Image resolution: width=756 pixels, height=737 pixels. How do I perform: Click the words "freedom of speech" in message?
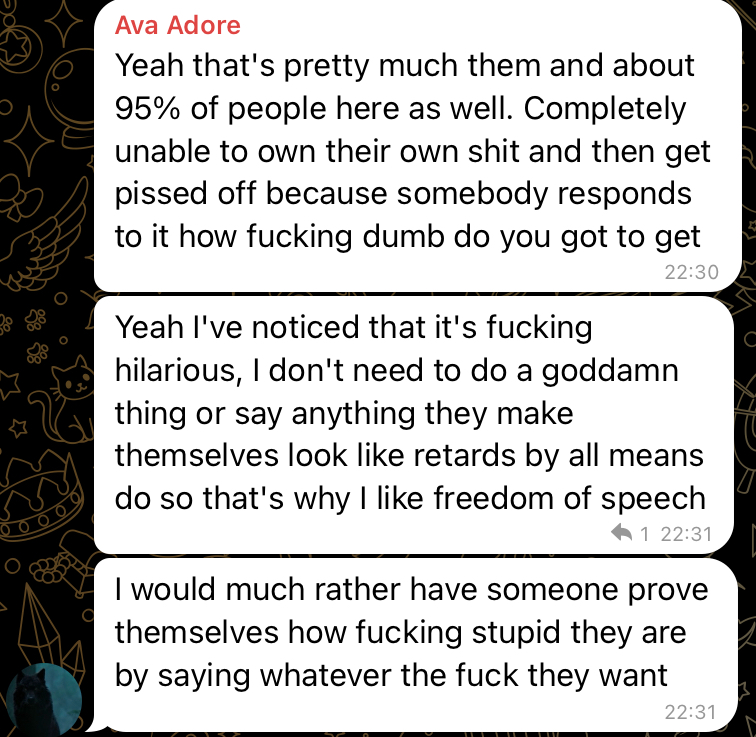click(569, 498)
